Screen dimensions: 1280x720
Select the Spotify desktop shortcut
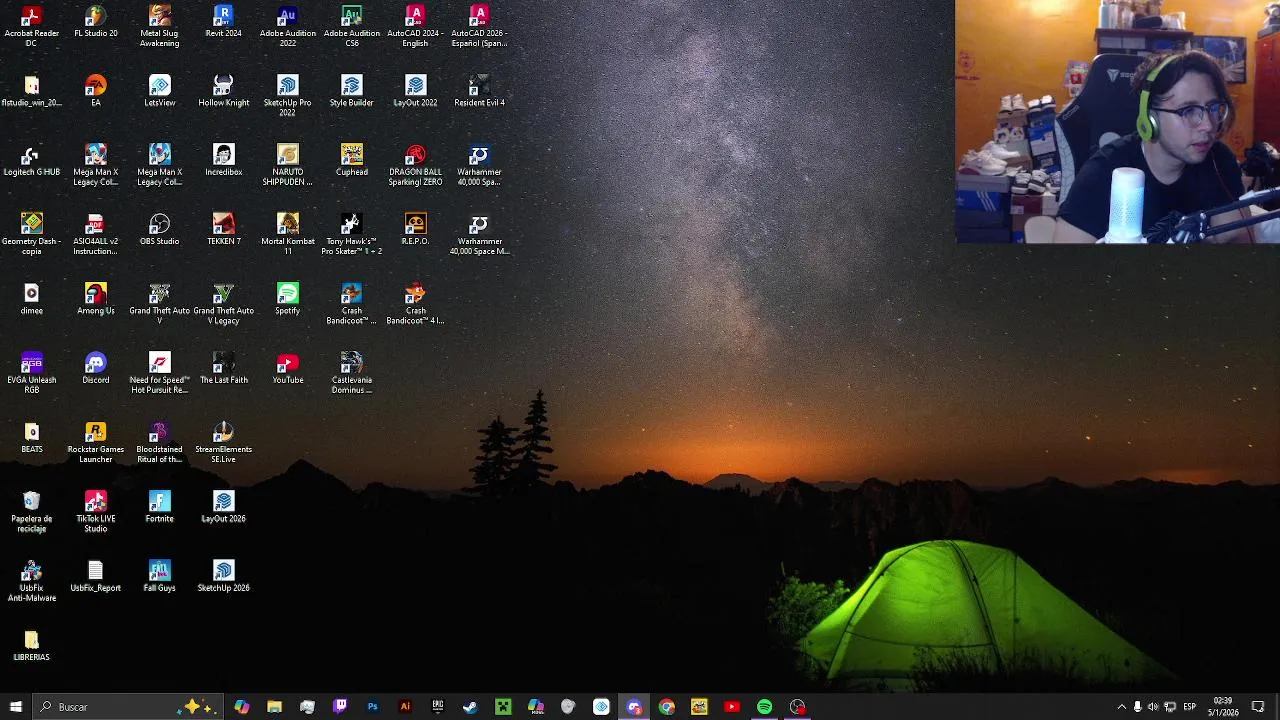point(287,299)
